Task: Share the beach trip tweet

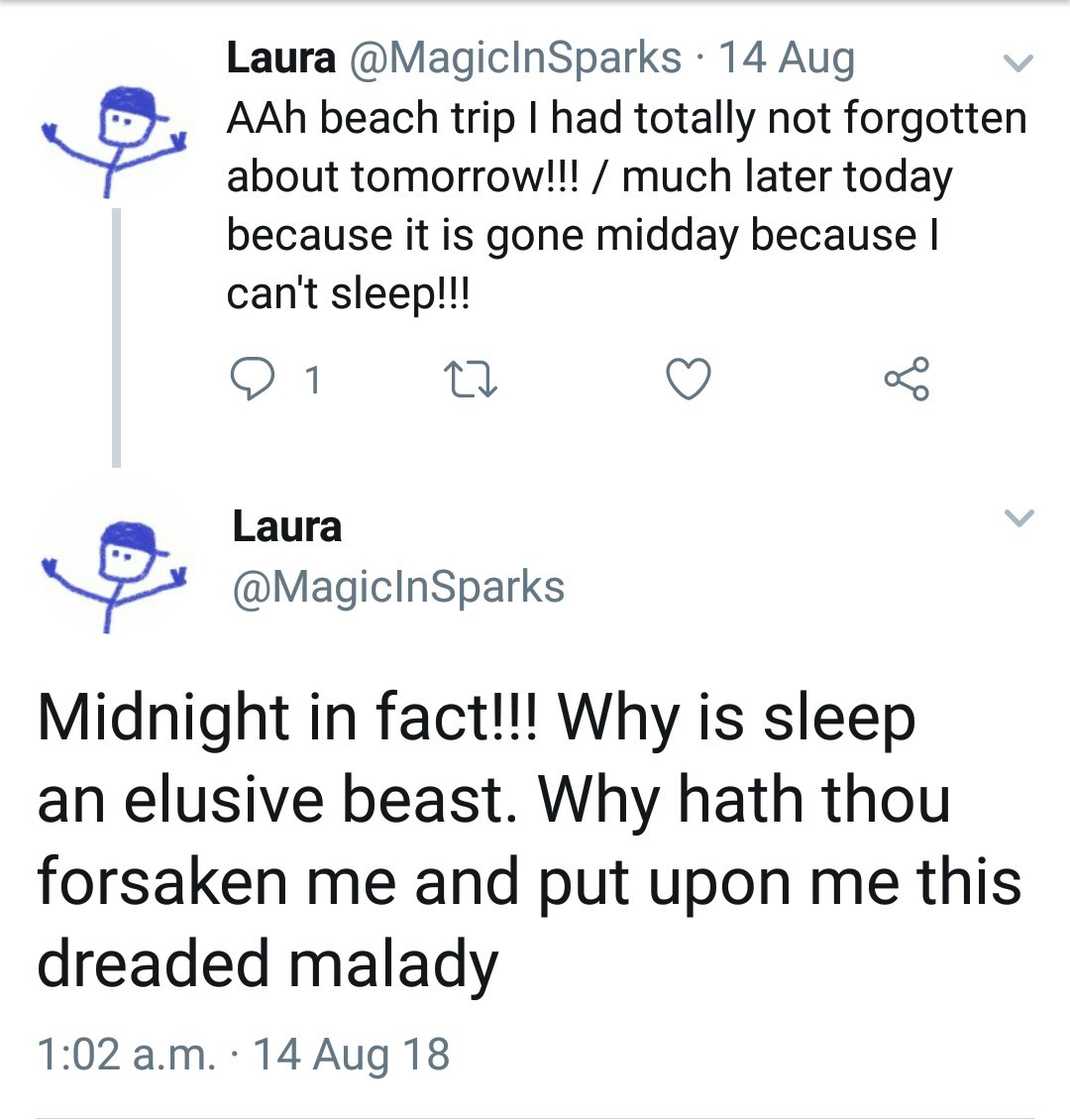Action: click(908, 380)
